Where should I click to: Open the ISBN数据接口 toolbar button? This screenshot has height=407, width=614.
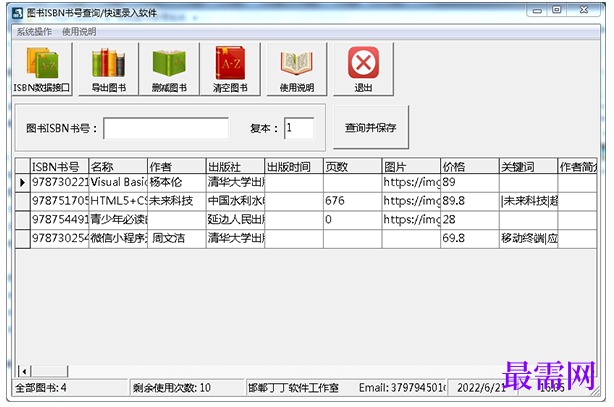[42, 69]
